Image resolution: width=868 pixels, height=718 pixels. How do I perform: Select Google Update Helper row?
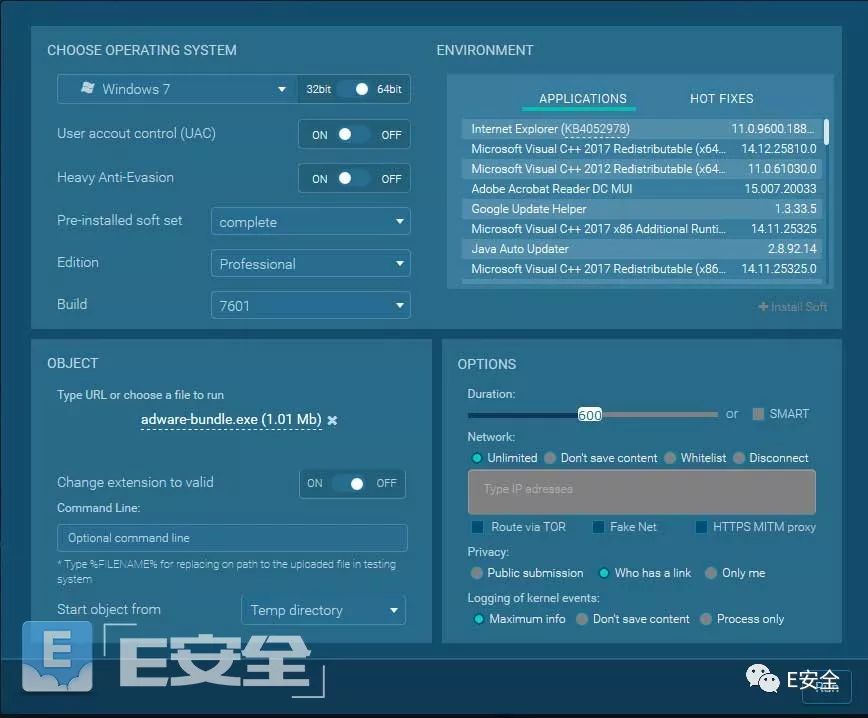tap(642, 209)
